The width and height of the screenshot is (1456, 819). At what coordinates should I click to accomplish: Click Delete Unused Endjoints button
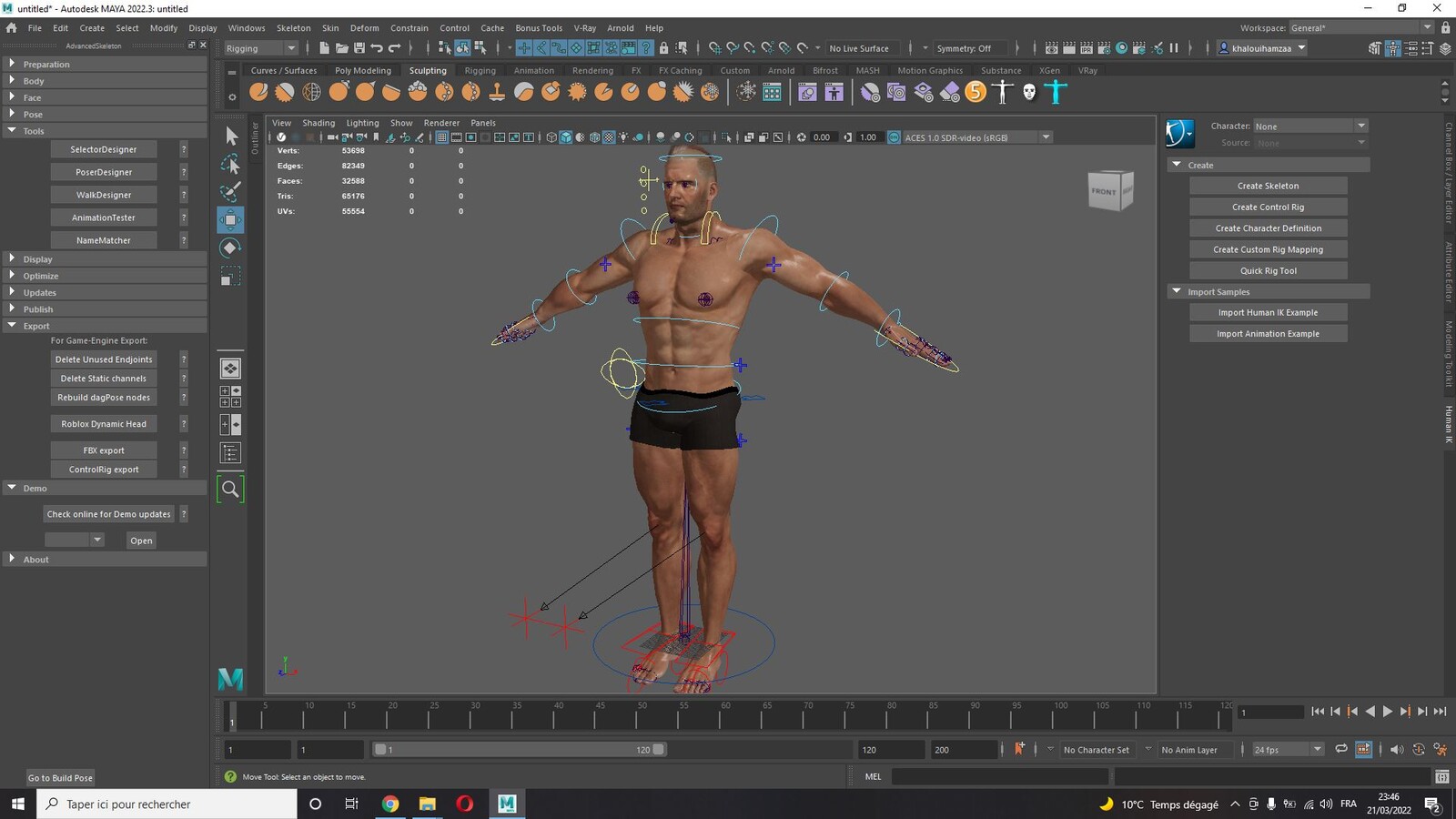point(104,359)
